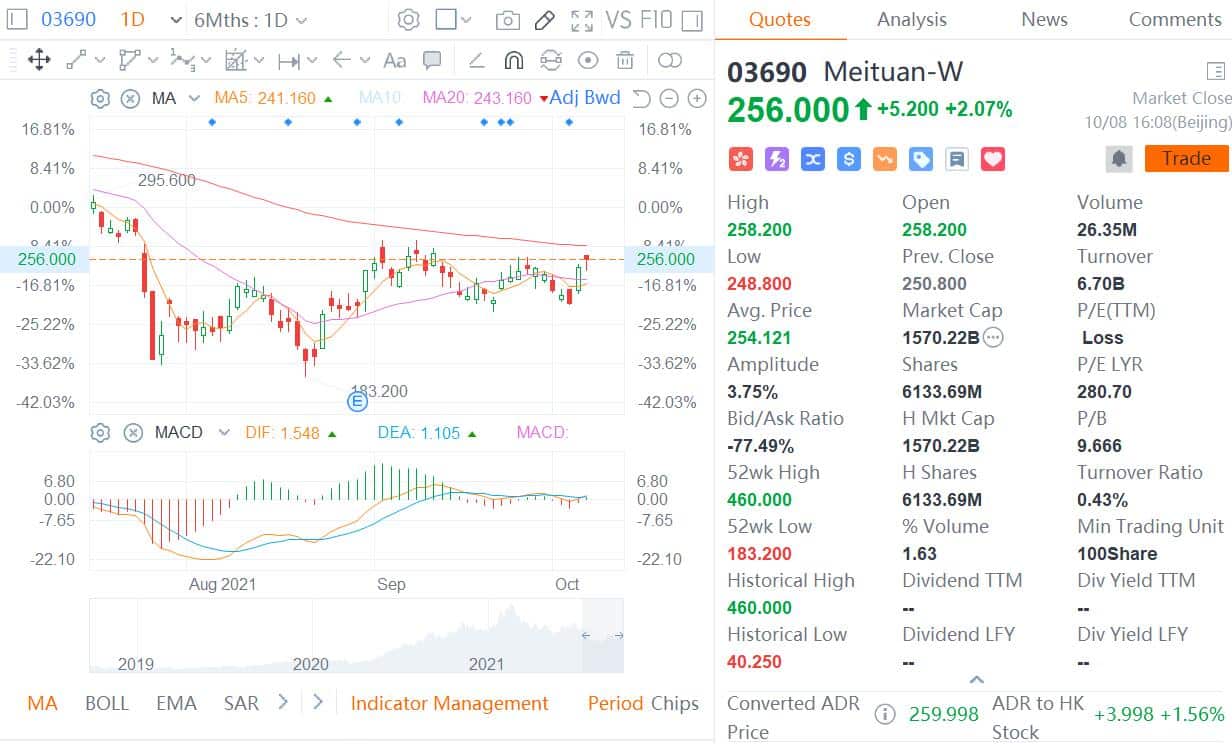Add stock to favorites with heart icon
The image size is (1232, 744).
[x=992, y=159]
